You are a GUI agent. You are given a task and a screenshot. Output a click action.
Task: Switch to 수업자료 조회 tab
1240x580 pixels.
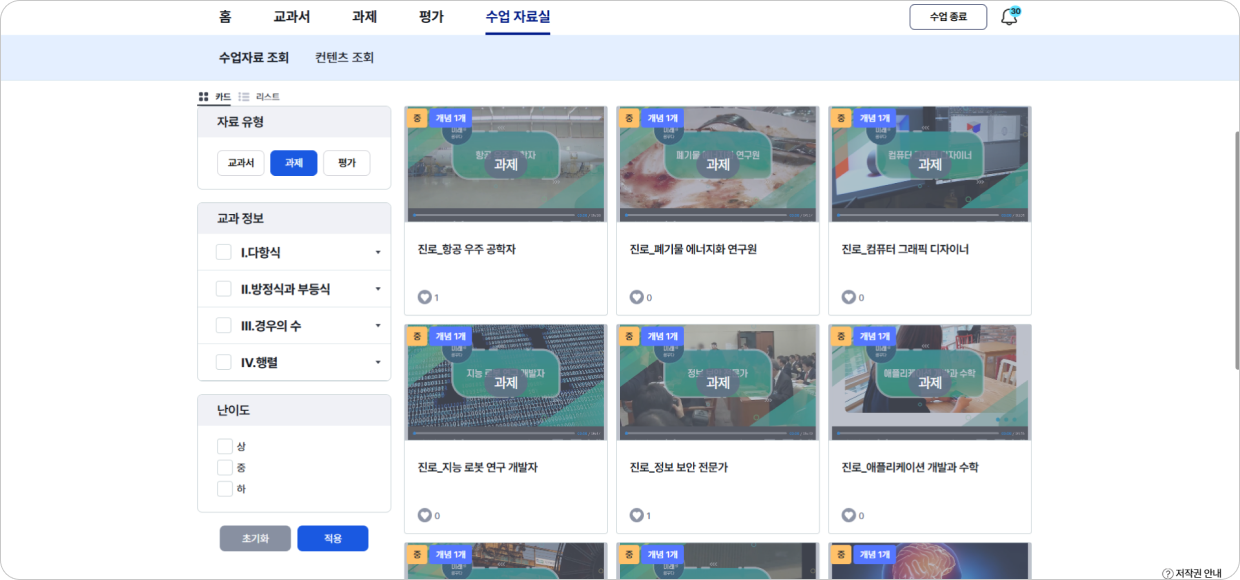254,58
